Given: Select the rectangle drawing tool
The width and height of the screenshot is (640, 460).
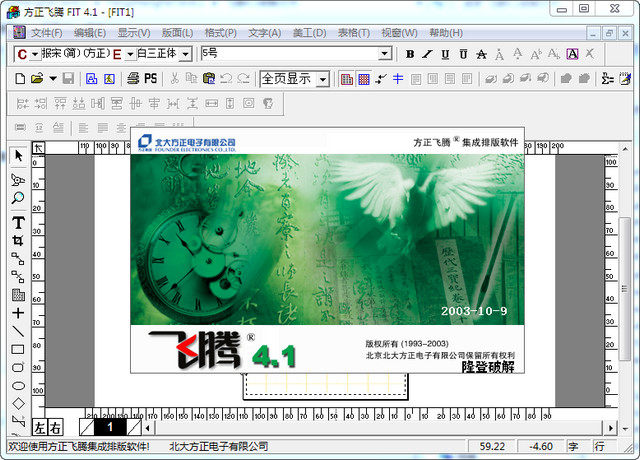Looking at the screenshot, I should [18, 349].
